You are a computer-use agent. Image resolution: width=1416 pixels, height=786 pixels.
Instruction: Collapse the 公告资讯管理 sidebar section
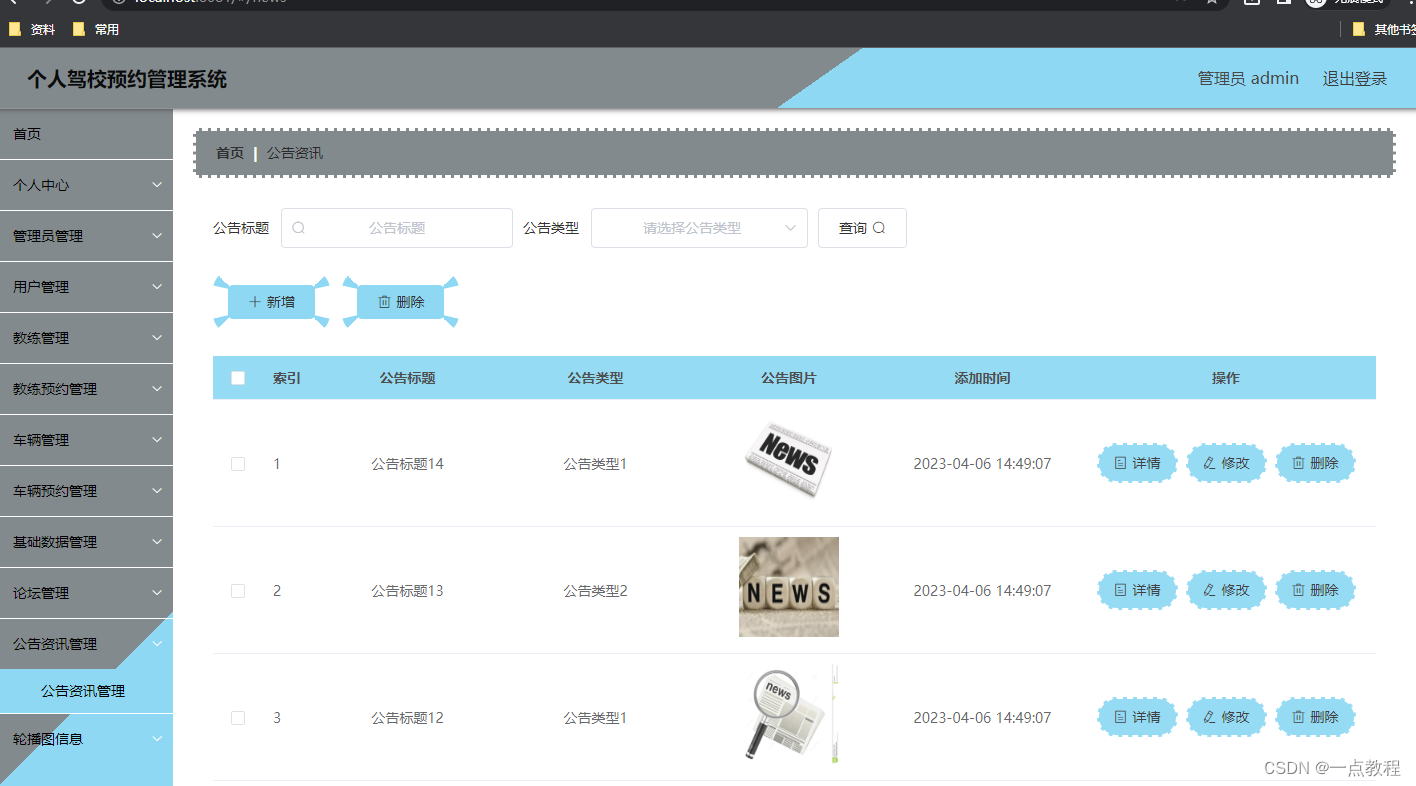click(87, 643)
